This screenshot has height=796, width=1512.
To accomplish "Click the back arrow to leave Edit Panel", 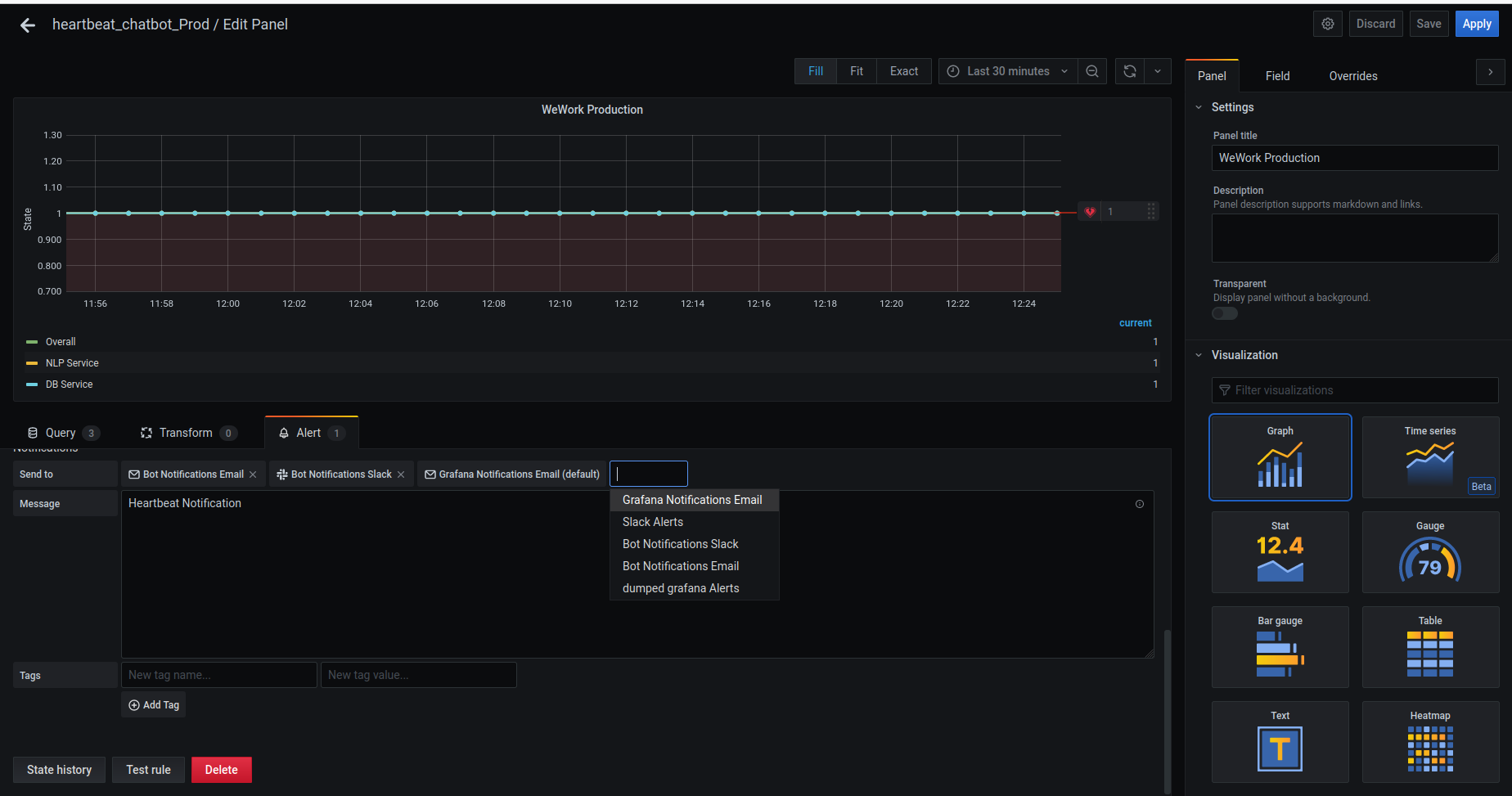I will tap(28, 25).
